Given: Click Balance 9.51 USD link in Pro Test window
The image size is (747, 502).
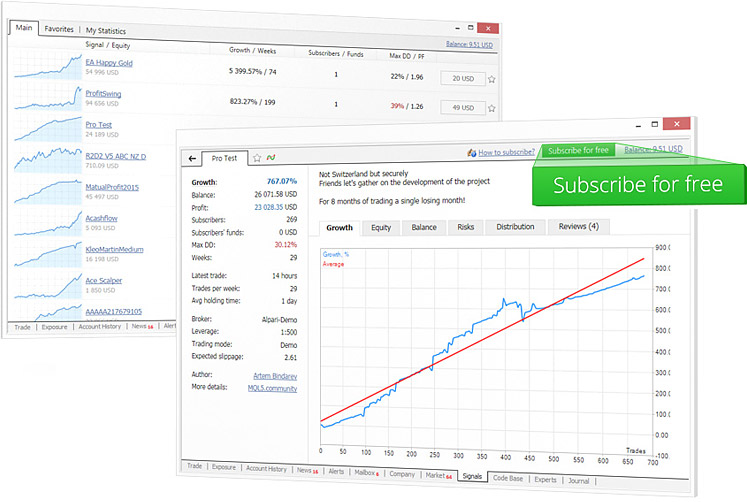Looking at the screenshot, I should click(653, 149).
